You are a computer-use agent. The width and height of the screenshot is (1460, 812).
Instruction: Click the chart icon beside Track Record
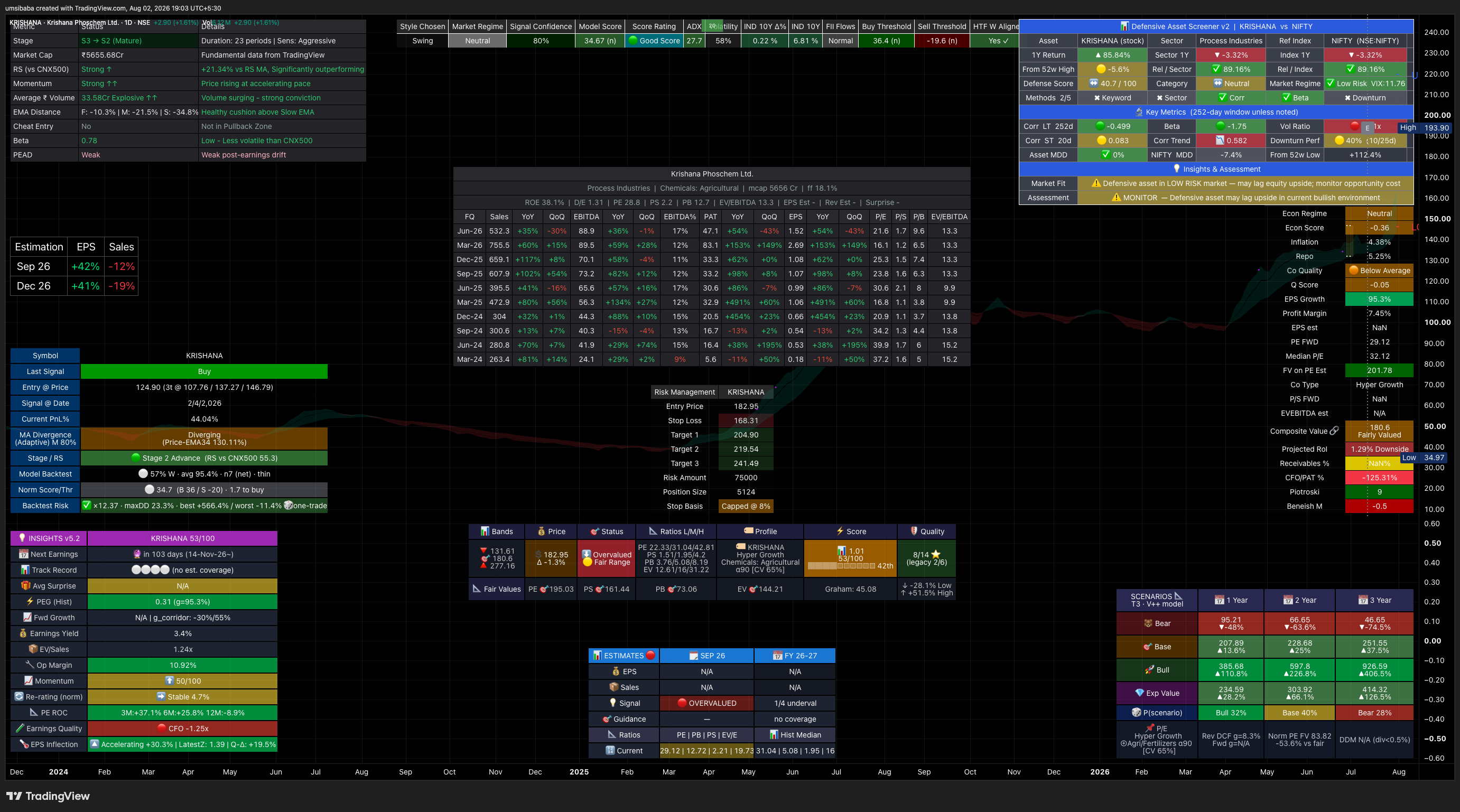click(x=25, y=570)
